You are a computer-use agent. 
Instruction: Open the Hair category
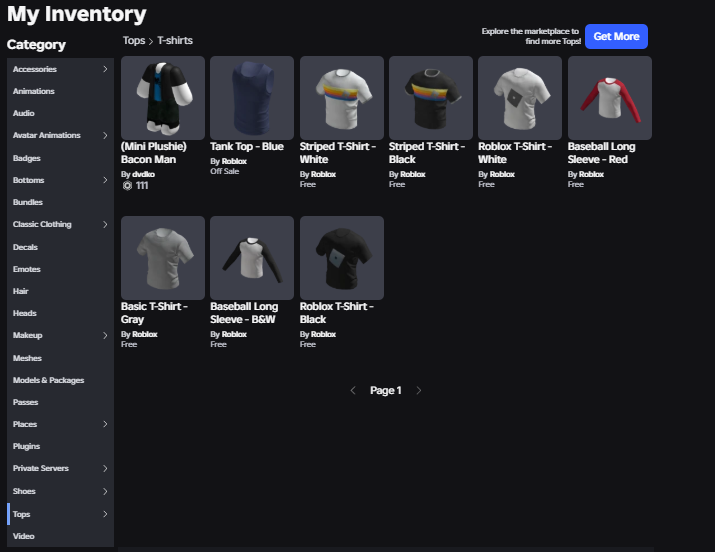(21, 291)
